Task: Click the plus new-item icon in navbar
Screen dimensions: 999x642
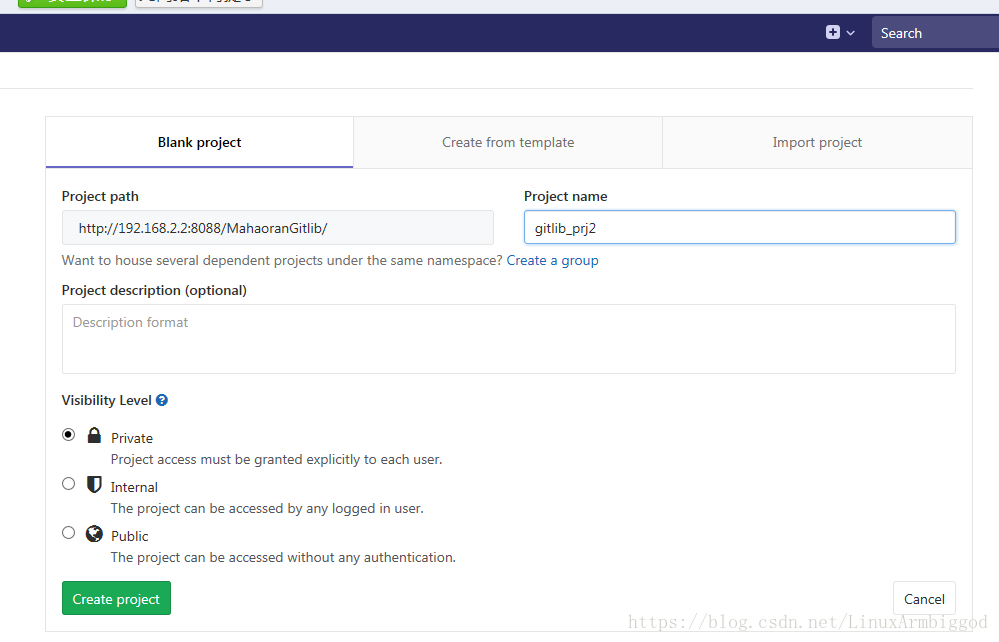Action: [x=832, y=32]
